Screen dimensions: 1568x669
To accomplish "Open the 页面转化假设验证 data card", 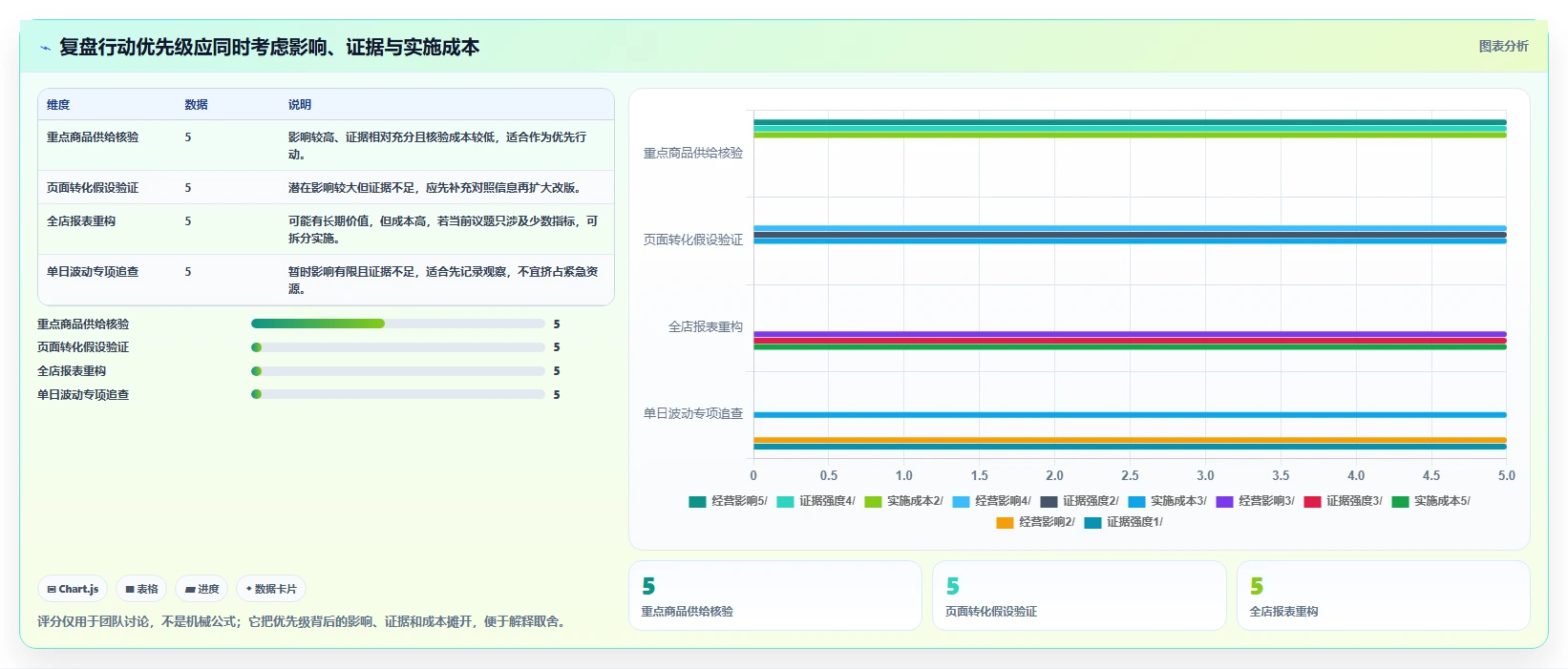I will click(x=1079, y=596).
